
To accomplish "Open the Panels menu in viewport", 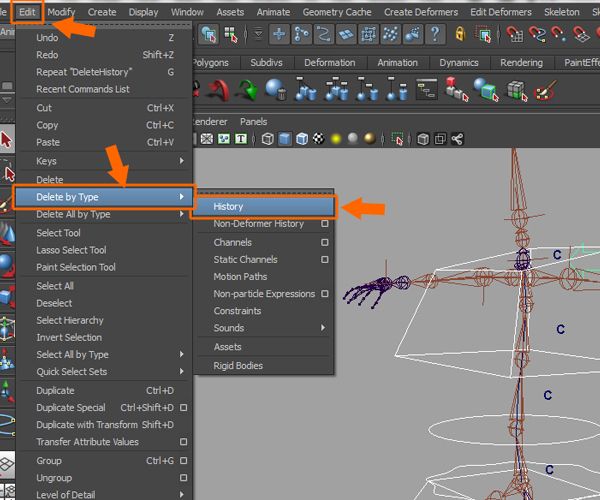I will click(253, 122).
